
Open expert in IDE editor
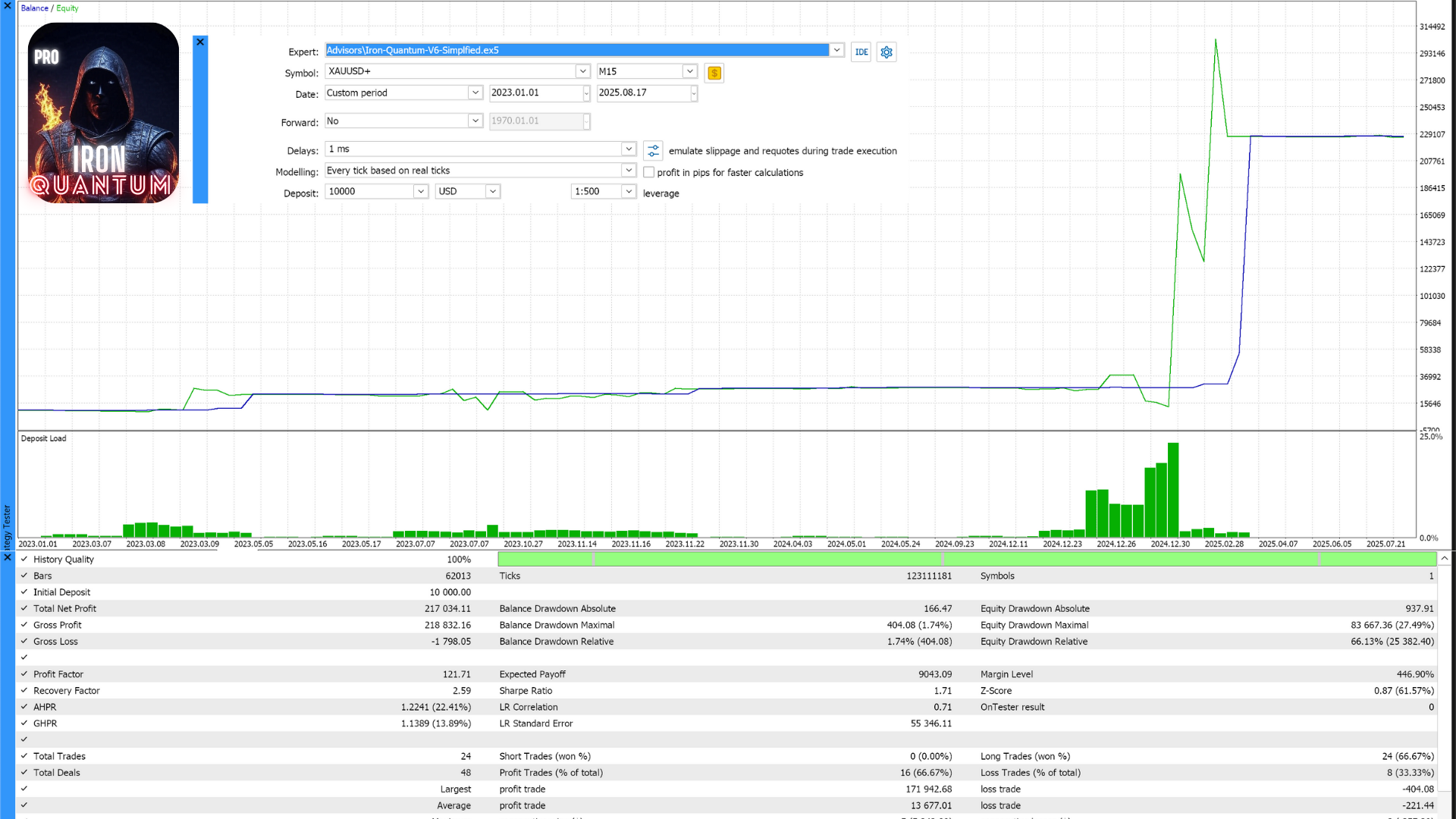pyautogui.click(x=861, y=52)
